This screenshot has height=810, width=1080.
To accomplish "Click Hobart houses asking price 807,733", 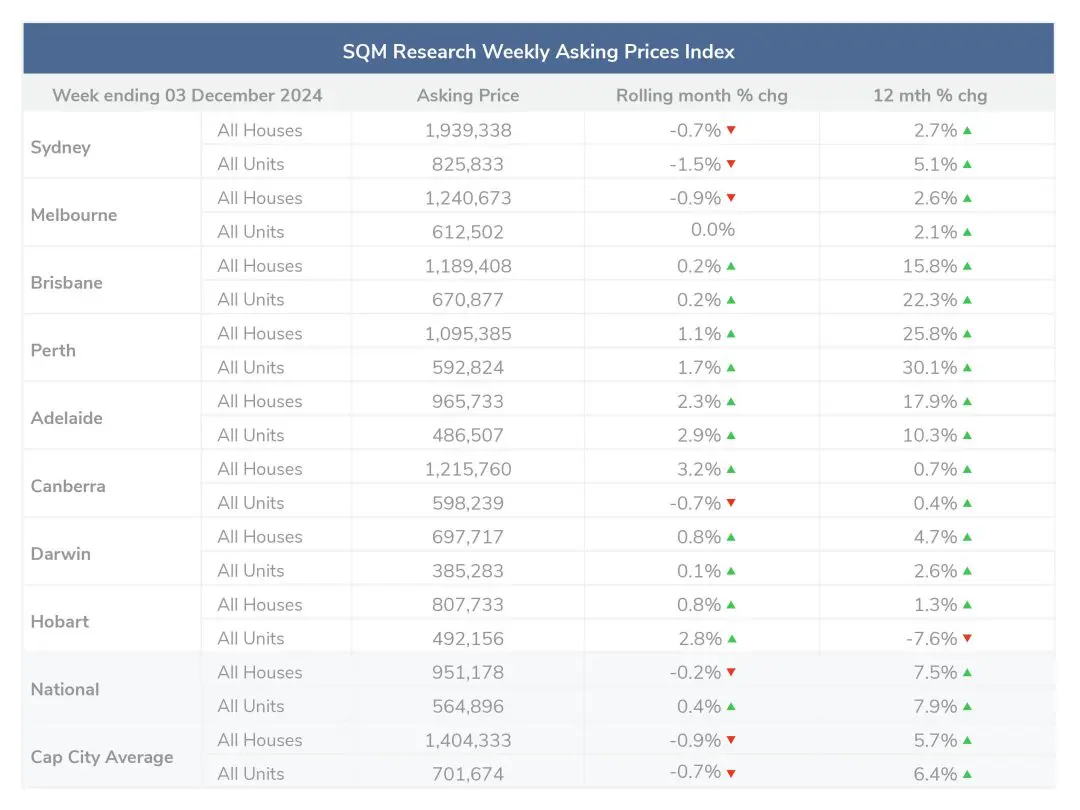I will (468, 604).
